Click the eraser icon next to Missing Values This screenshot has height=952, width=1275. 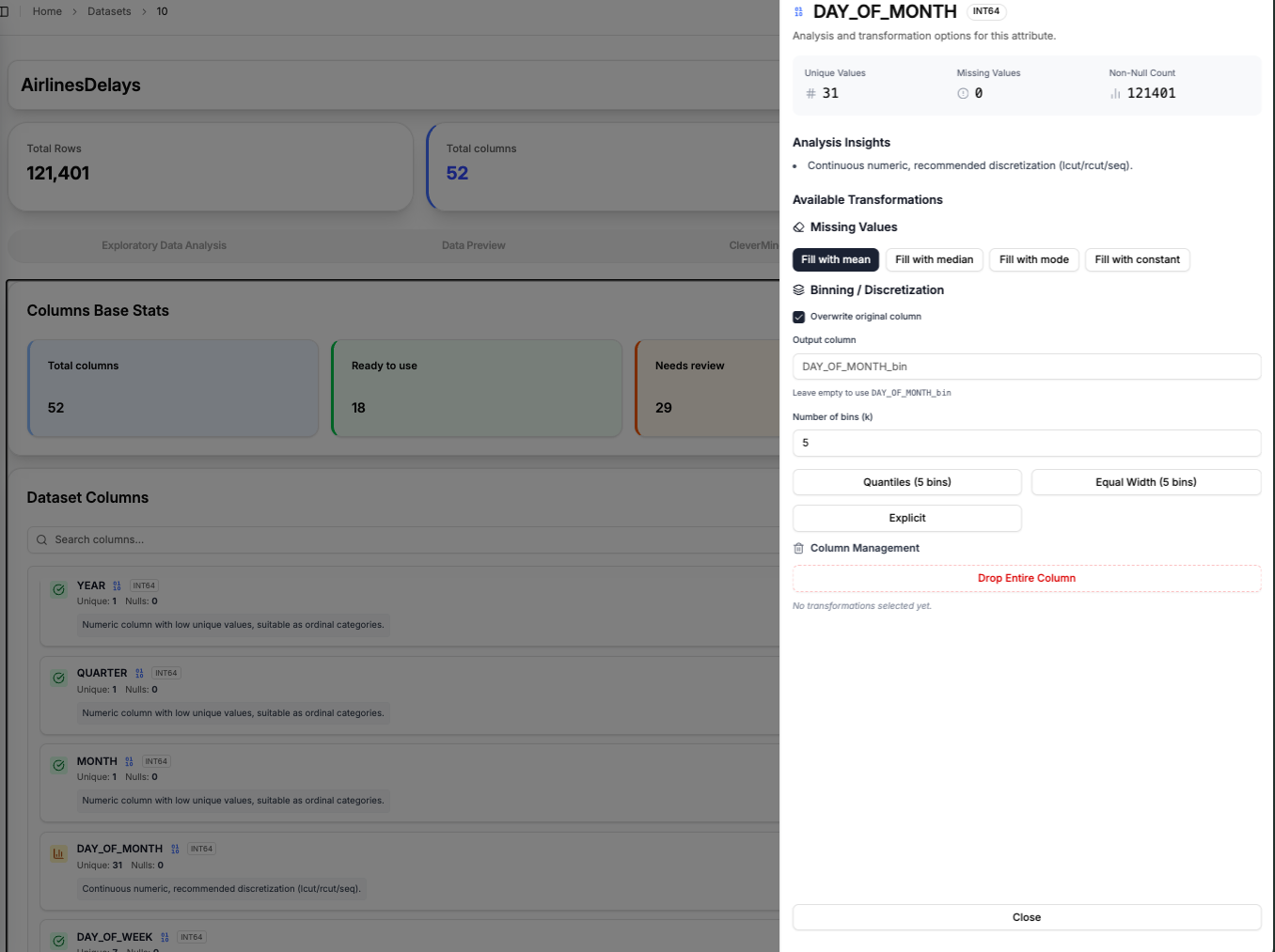(x=798, y=227)
